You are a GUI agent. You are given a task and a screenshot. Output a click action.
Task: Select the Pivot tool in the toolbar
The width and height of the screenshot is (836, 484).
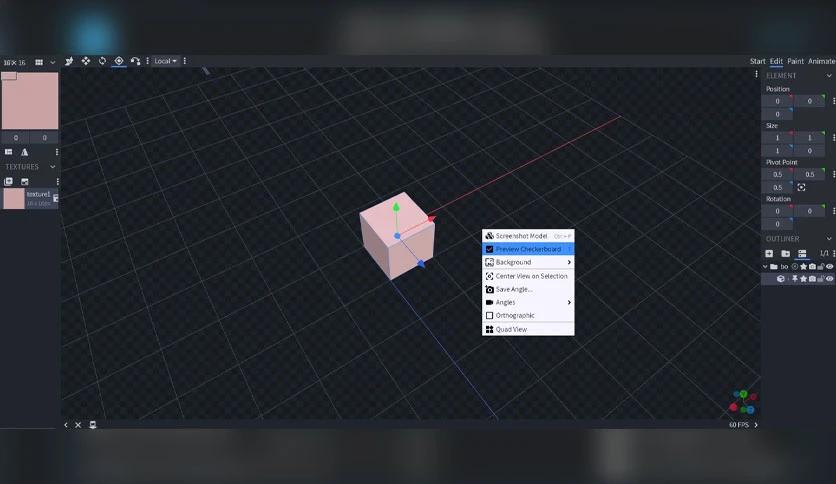pos(119,61)
